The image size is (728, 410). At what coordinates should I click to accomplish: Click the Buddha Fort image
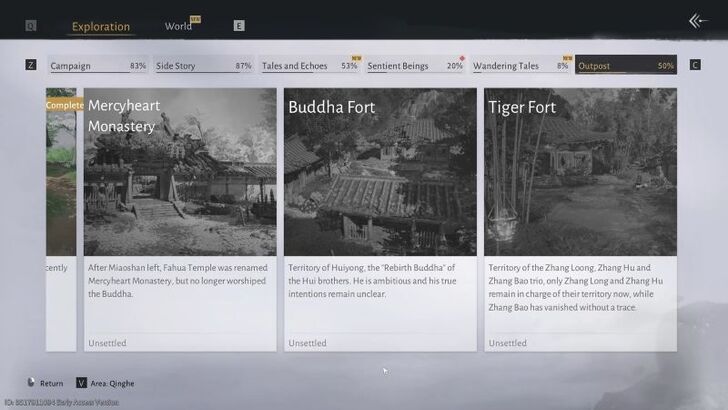tap(380, 172)
